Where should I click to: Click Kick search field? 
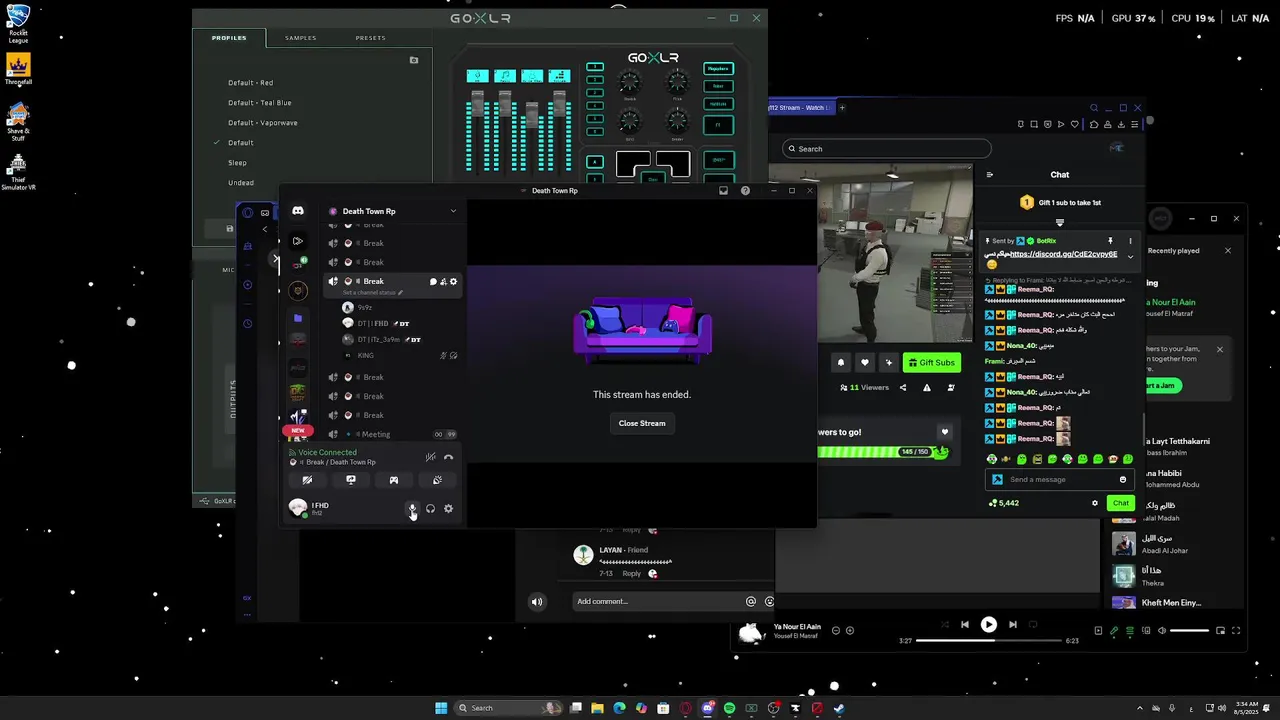tap(887, 149)
